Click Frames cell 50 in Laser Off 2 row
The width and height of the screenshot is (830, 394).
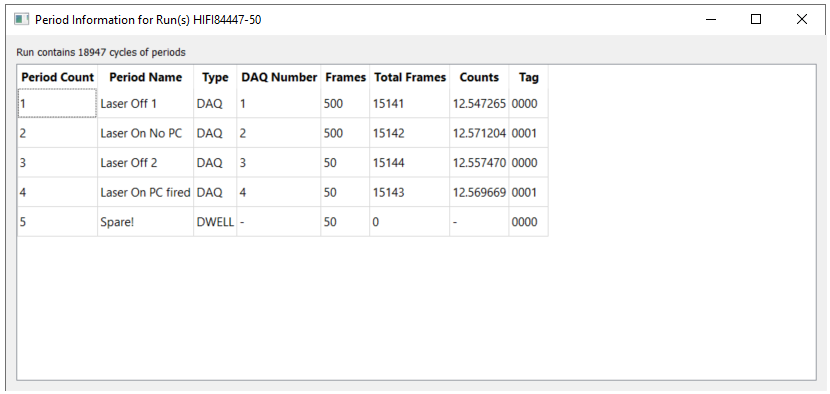pyautogui.click(x=345, y=163)
